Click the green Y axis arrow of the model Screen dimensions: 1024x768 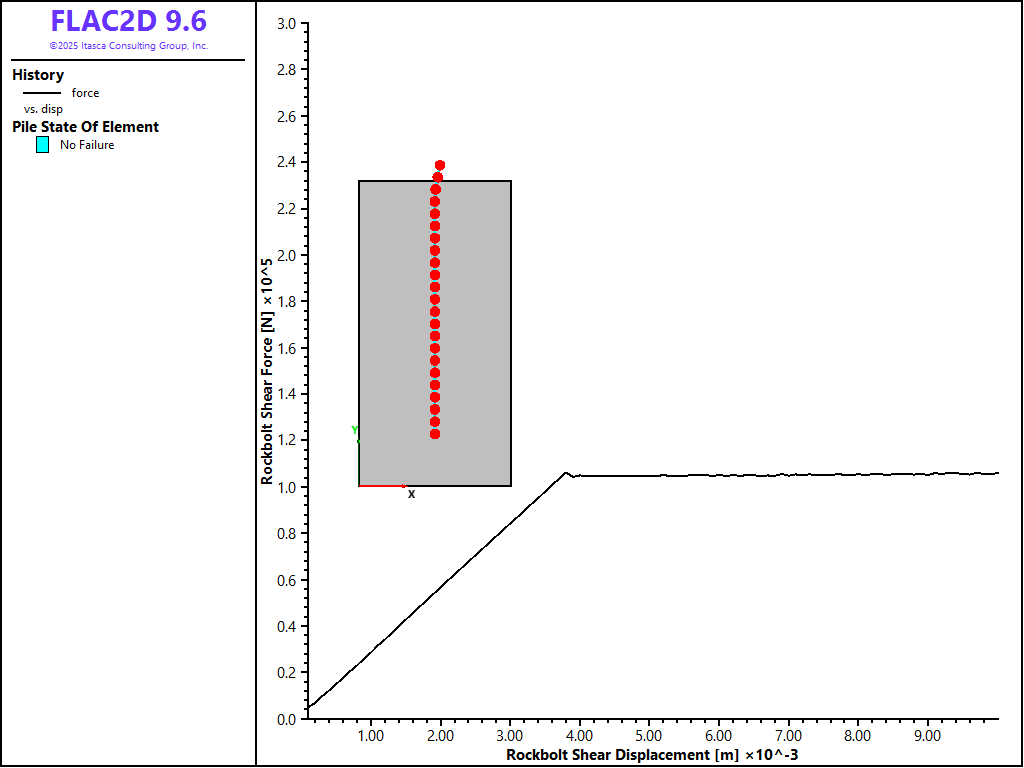click(356, 433)
